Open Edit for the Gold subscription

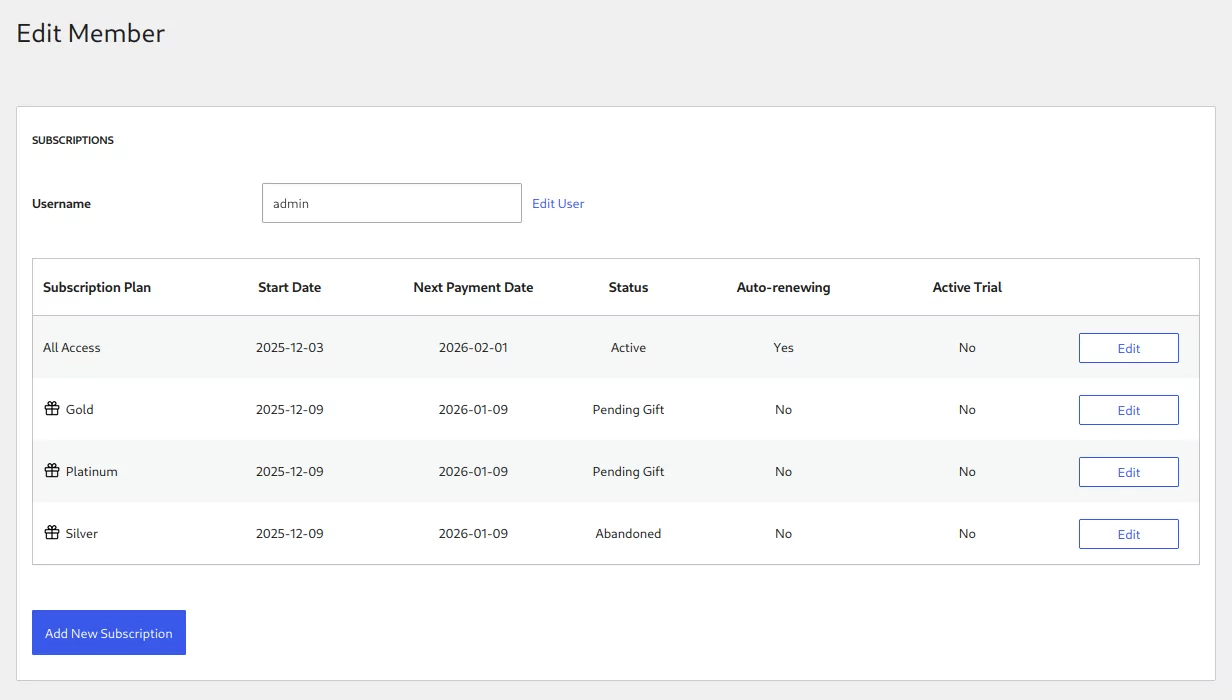pos(1128,410)
